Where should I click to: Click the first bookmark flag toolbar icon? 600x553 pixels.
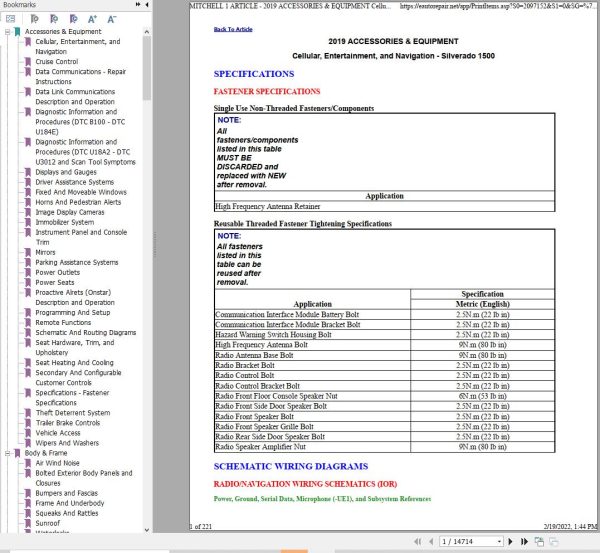pyautogui.click(x=34, y=19)
